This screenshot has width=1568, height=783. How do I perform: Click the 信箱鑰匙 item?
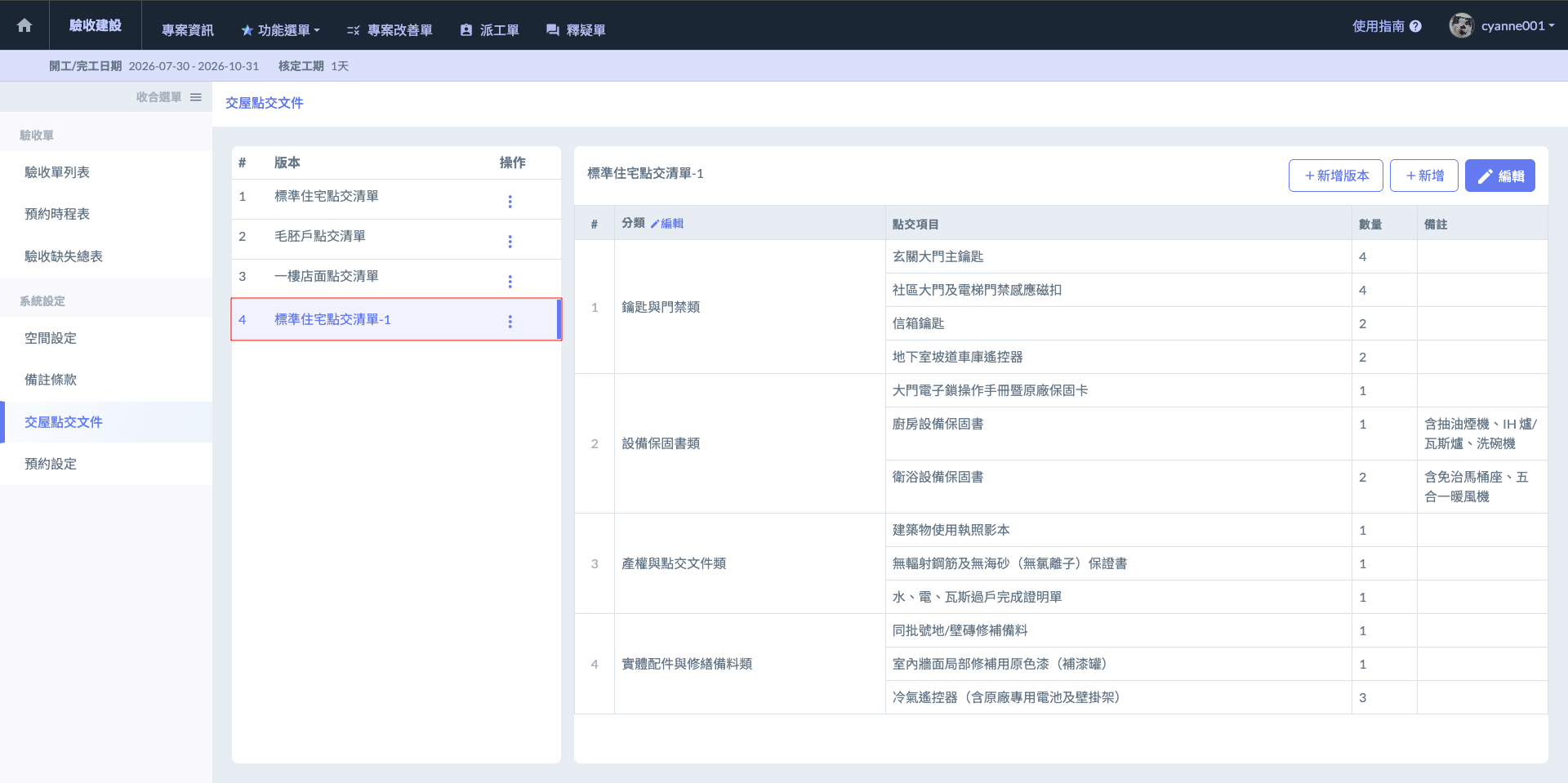[x=918, y=323]
